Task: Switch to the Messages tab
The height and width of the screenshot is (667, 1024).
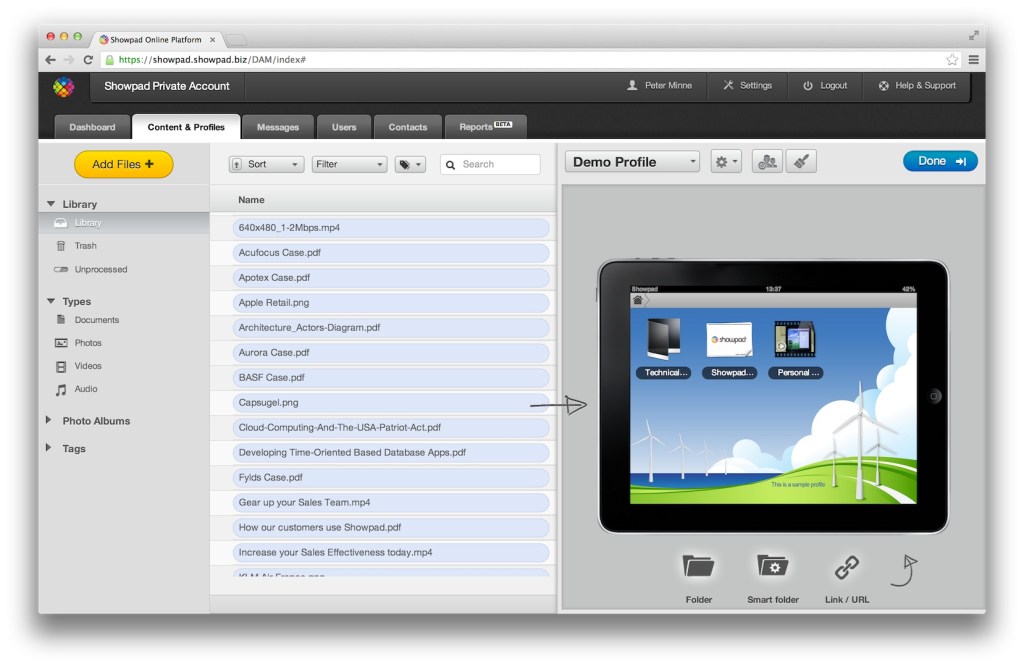Action: pos(278,127)
